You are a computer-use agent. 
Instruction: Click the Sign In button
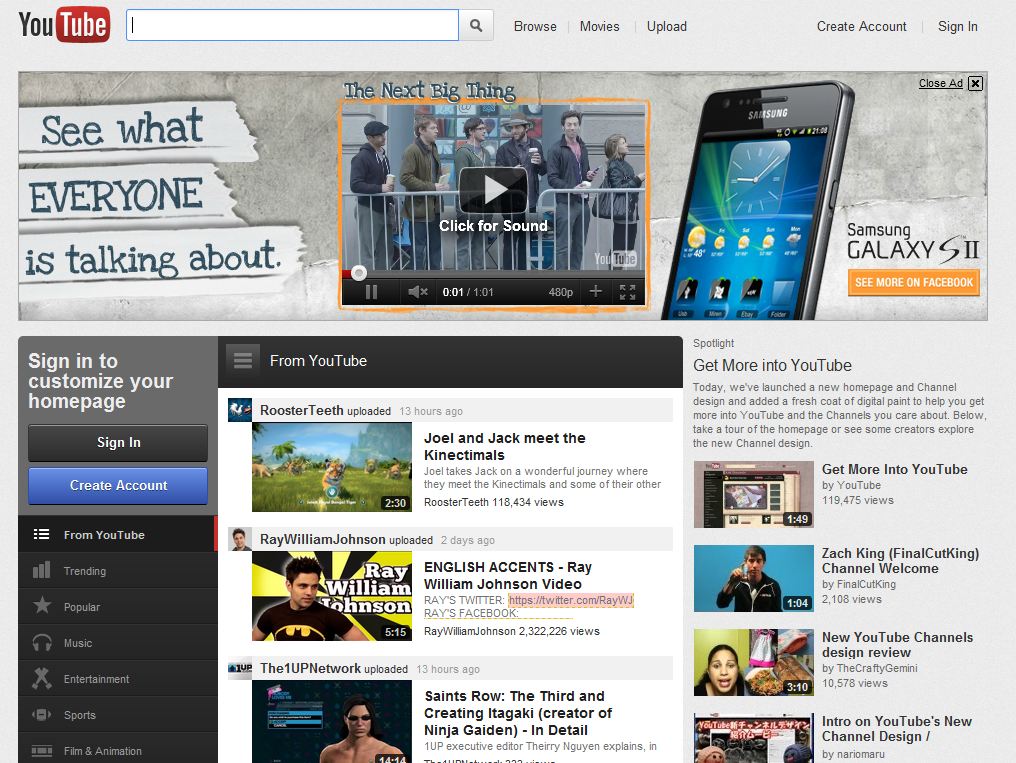(x=117, y=443)
